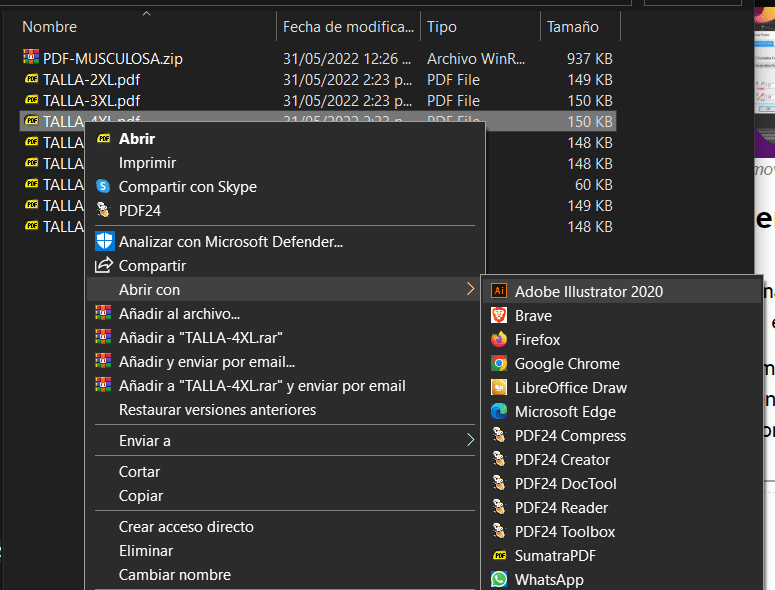The height and width of the screenshot is (590, 775).
Task: Click the SumatraPDF icon
Action: pos(499,555)
